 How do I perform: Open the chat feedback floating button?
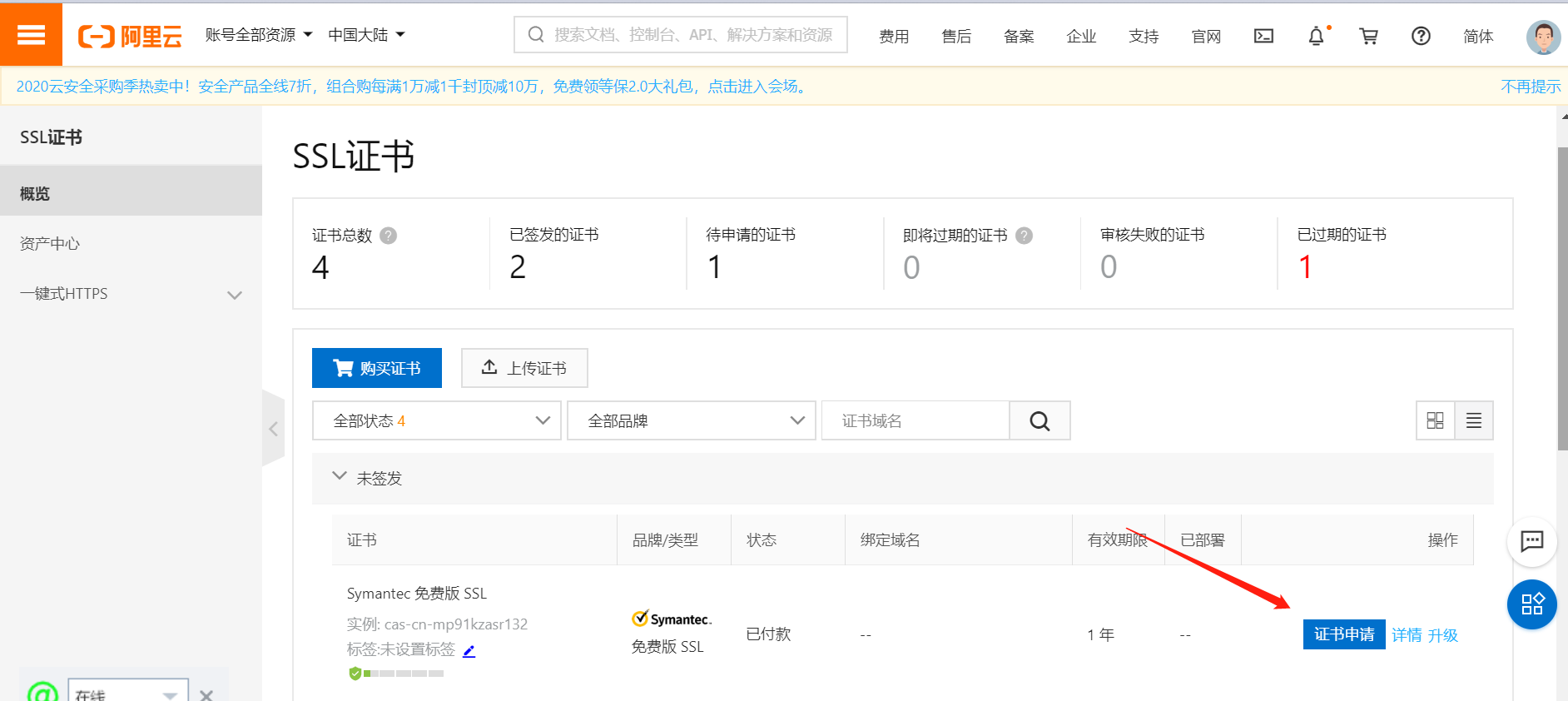point(1532,541)
